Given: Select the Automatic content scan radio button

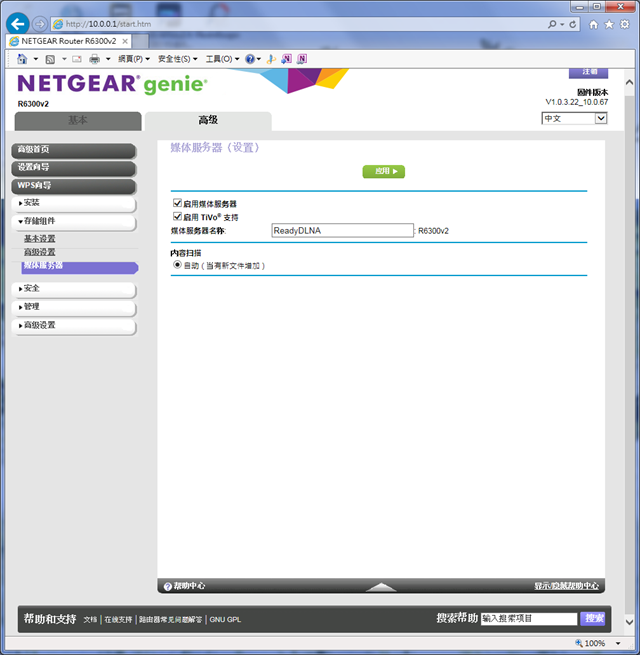Looking at the screenshot, I should (177, 265).
